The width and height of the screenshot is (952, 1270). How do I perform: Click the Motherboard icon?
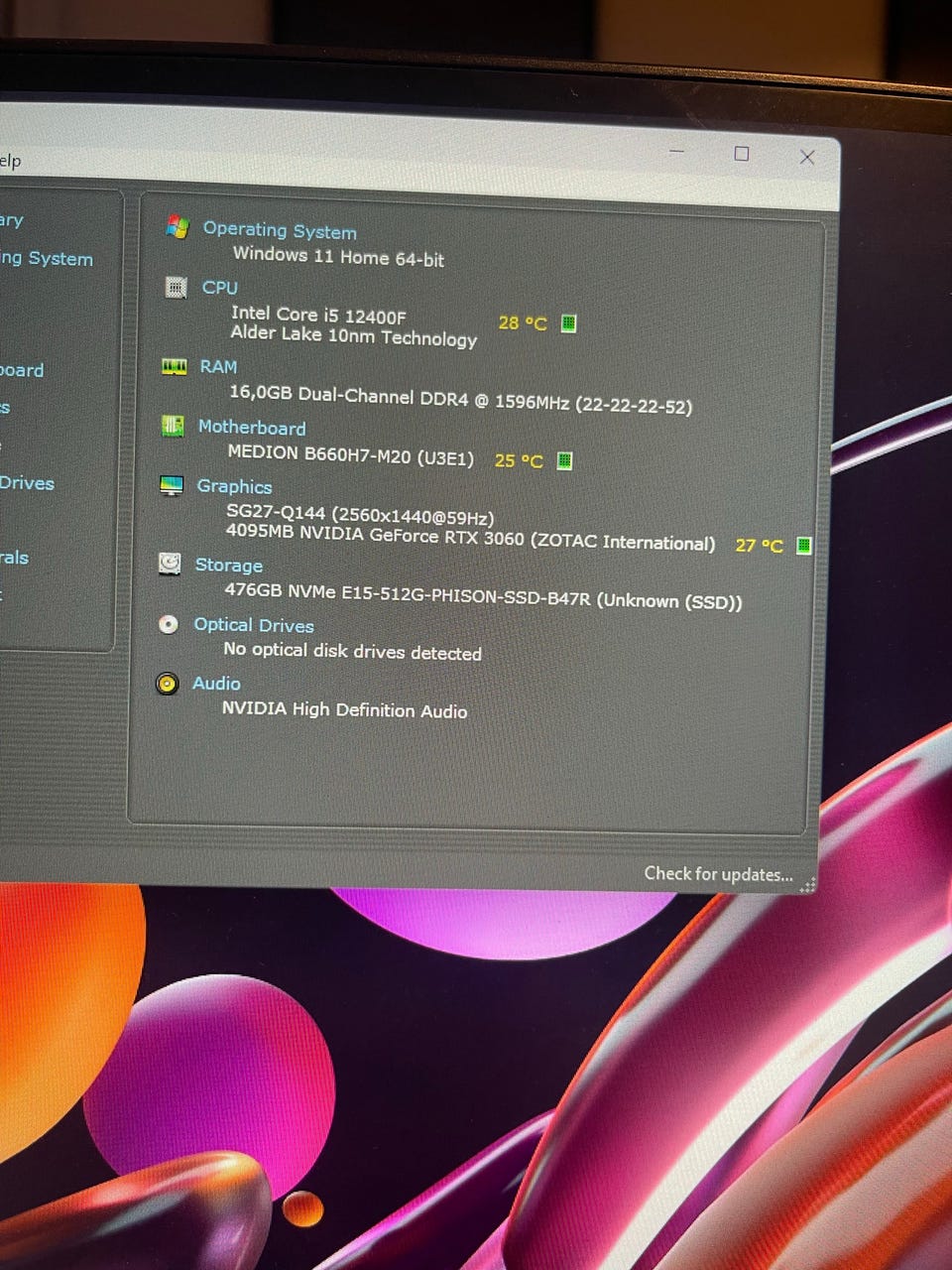(173, 427)
